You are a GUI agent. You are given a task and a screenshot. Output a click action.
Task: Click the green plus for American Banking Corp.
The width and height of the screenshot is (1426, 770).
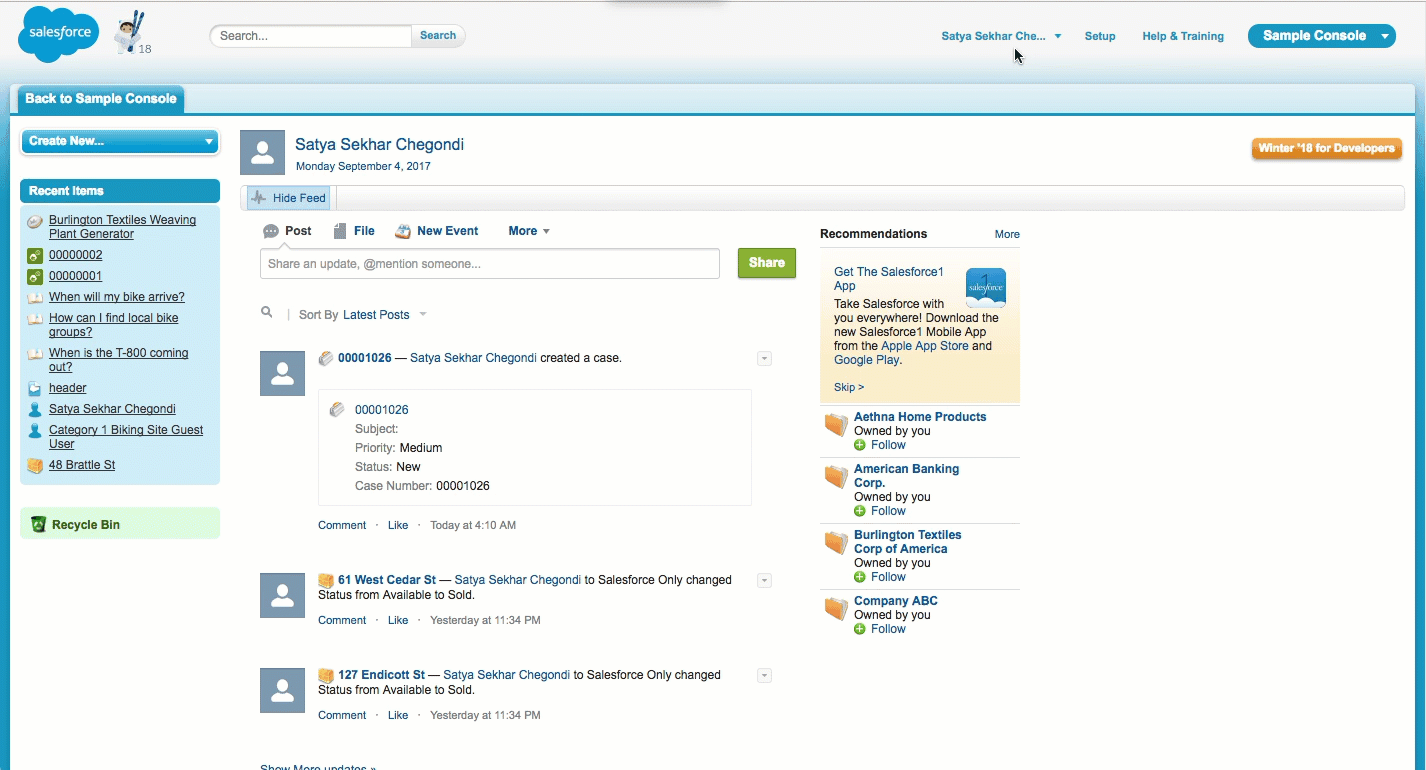[860, 511]
